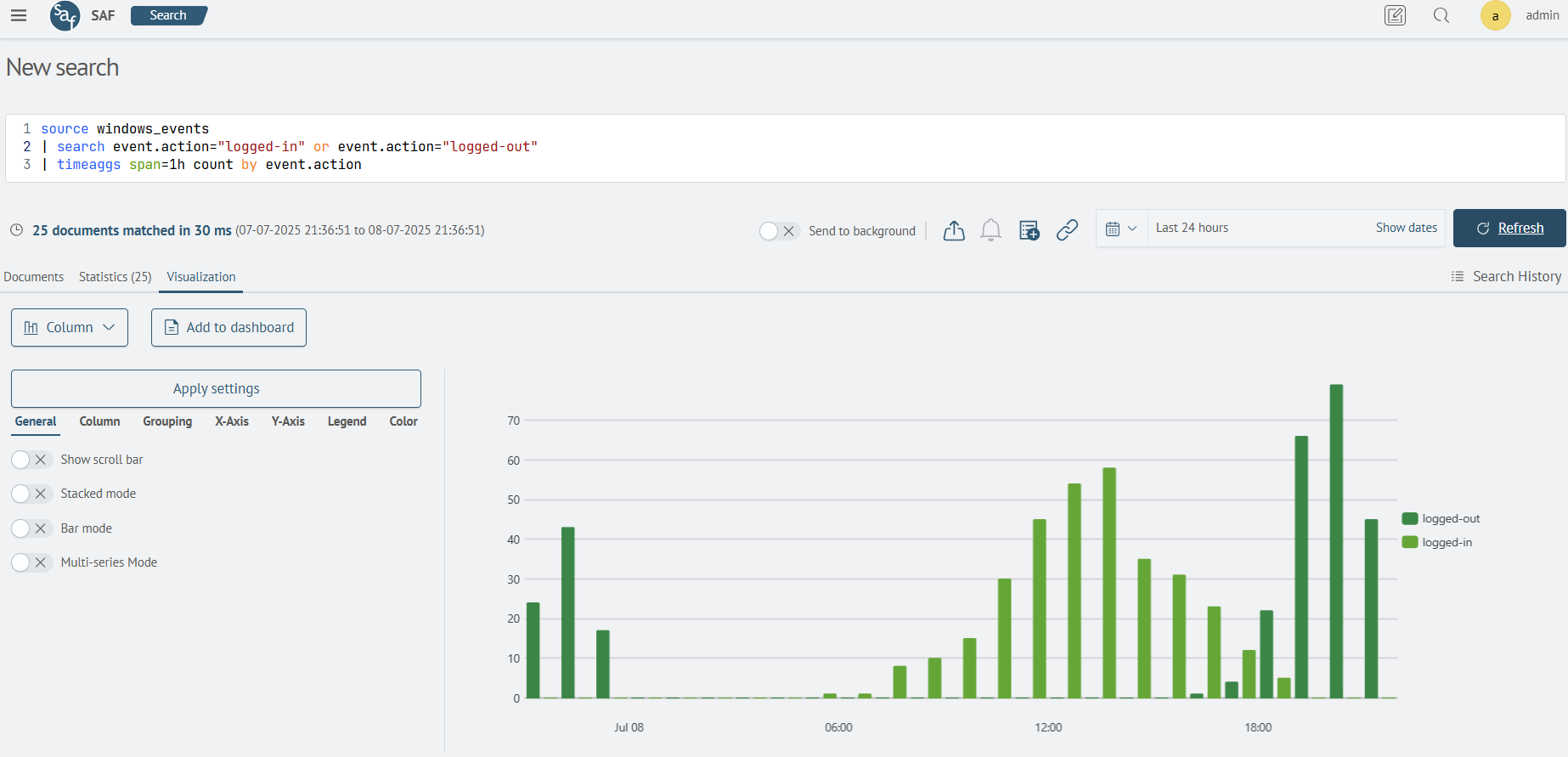This screenshot has height=757, width=1568.
Task: Click Show dates link
Action: (x=1407, y=228)
